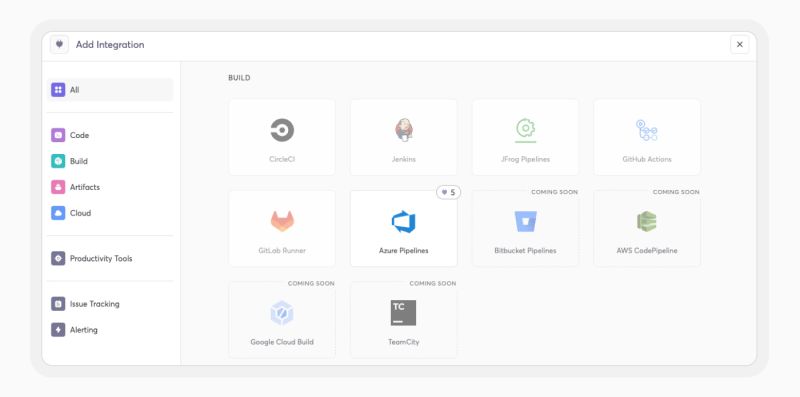Click the AWS CodePipeline card label
This screenshot has width=800, height=397.
click(646, 251)
